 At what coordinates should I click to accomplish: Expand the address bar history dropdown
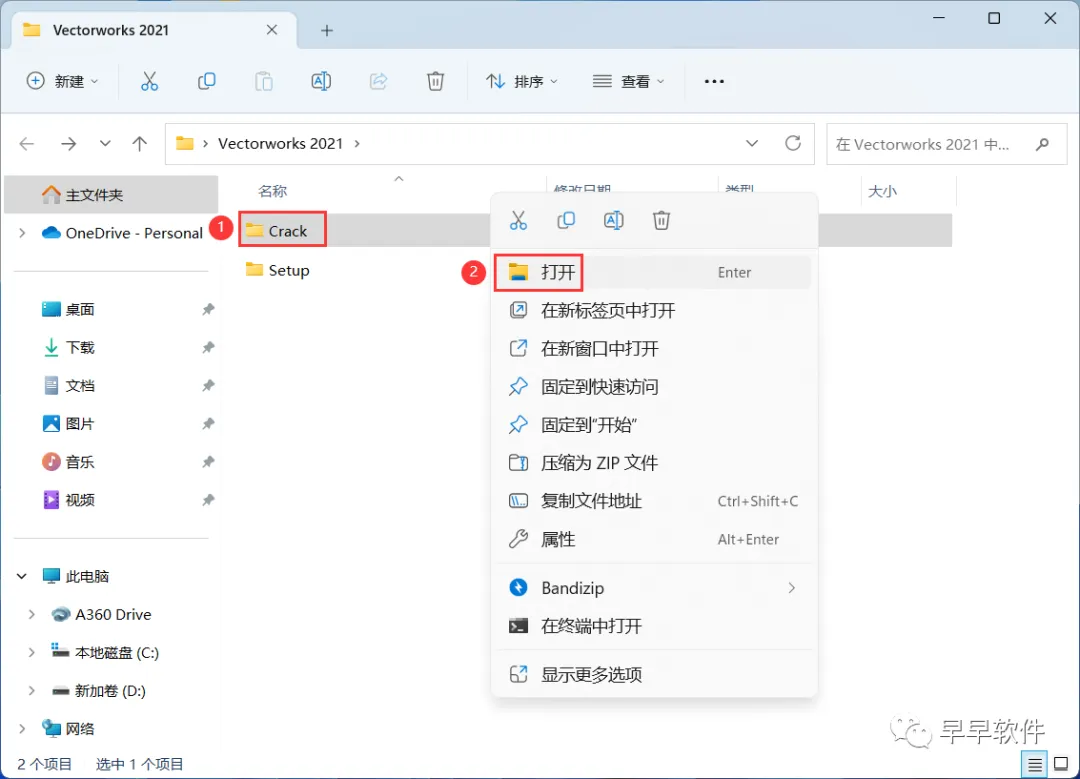[752, 143]
